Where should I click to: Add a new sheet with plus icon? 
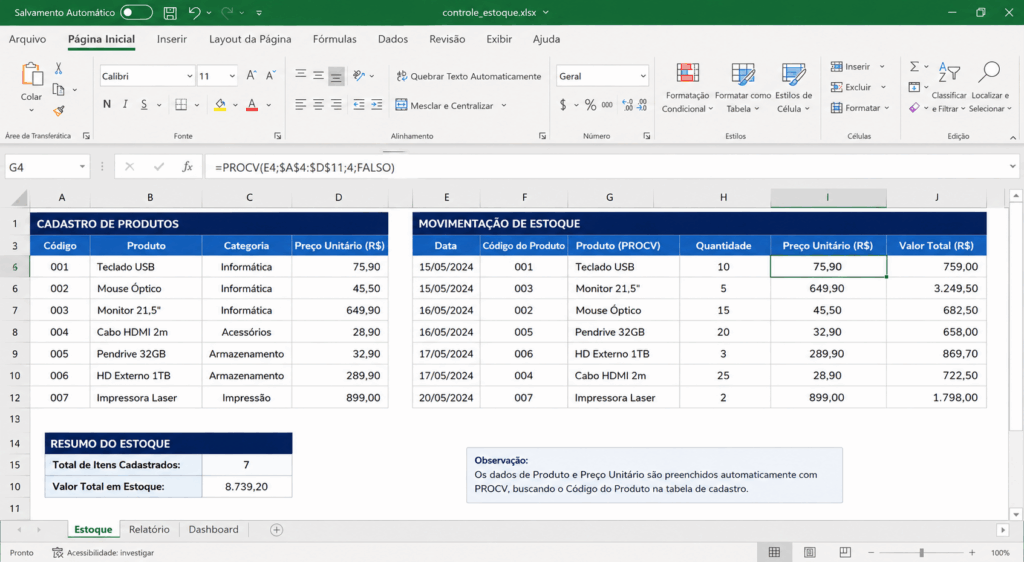[x=276, y=530]
